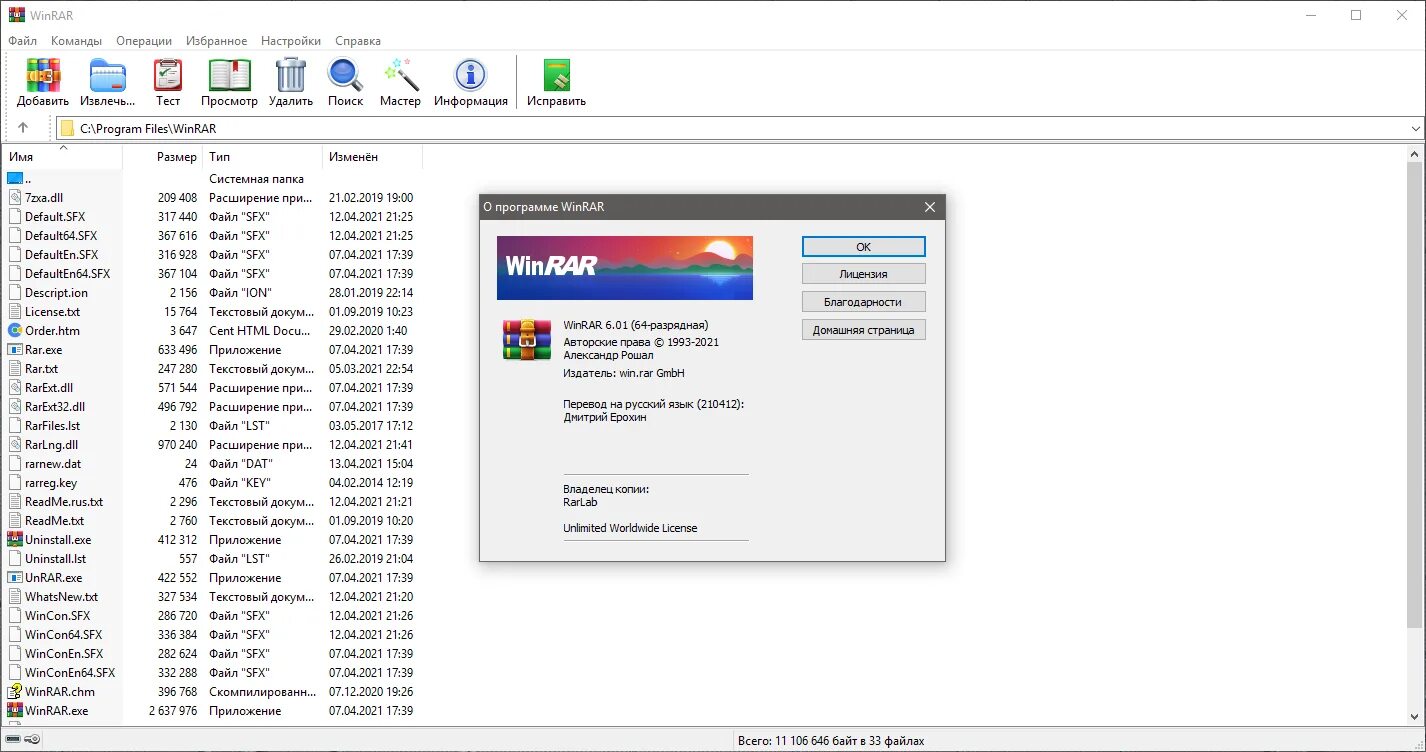Click the WinRAR banner image in About dialog
Image resolution: width=1426 pixels, height=752 pixels.
click(625, 268)
